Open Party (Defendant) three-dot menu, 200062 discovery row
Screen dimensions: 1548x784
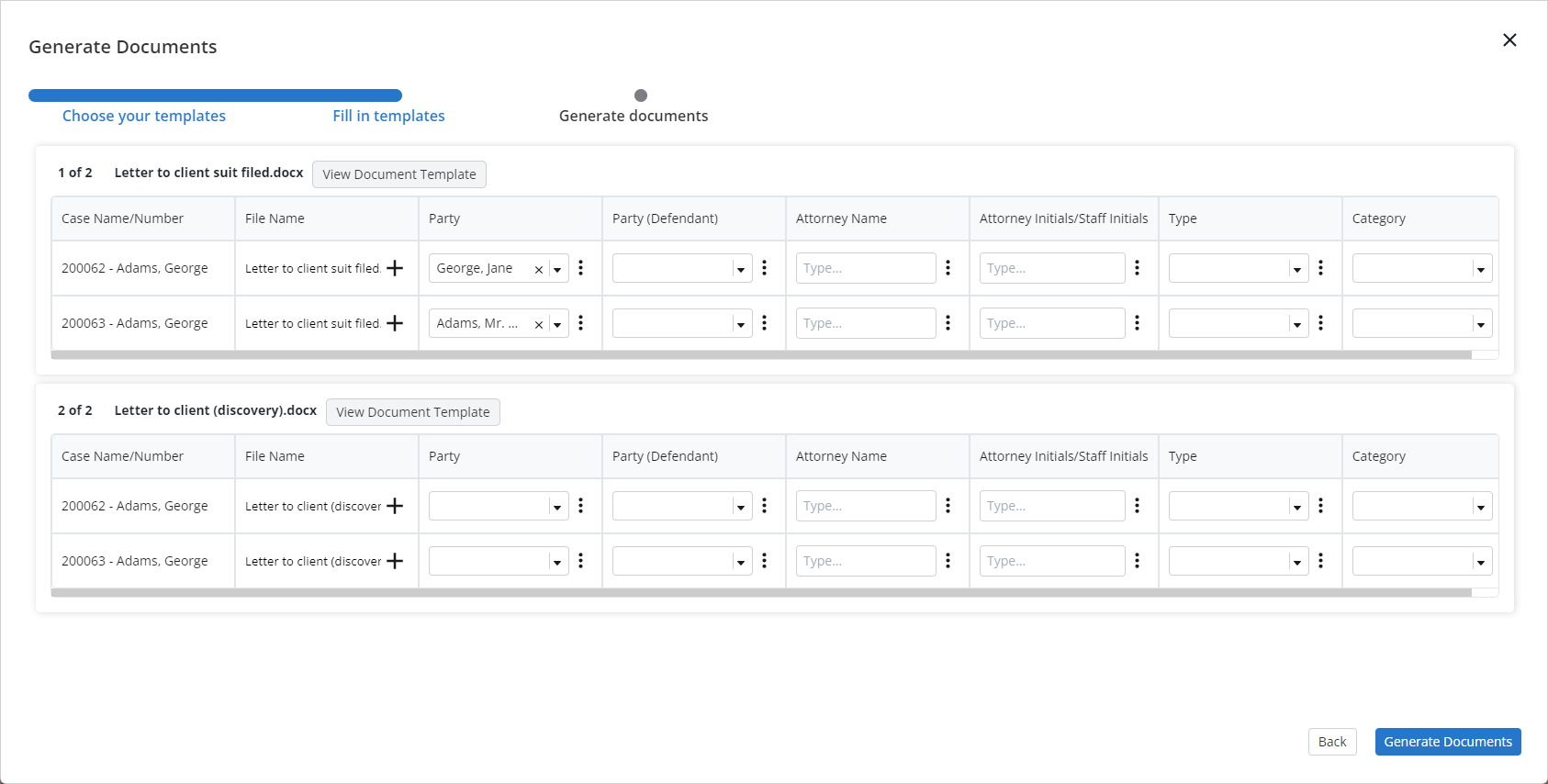click(x=764, y=506)
